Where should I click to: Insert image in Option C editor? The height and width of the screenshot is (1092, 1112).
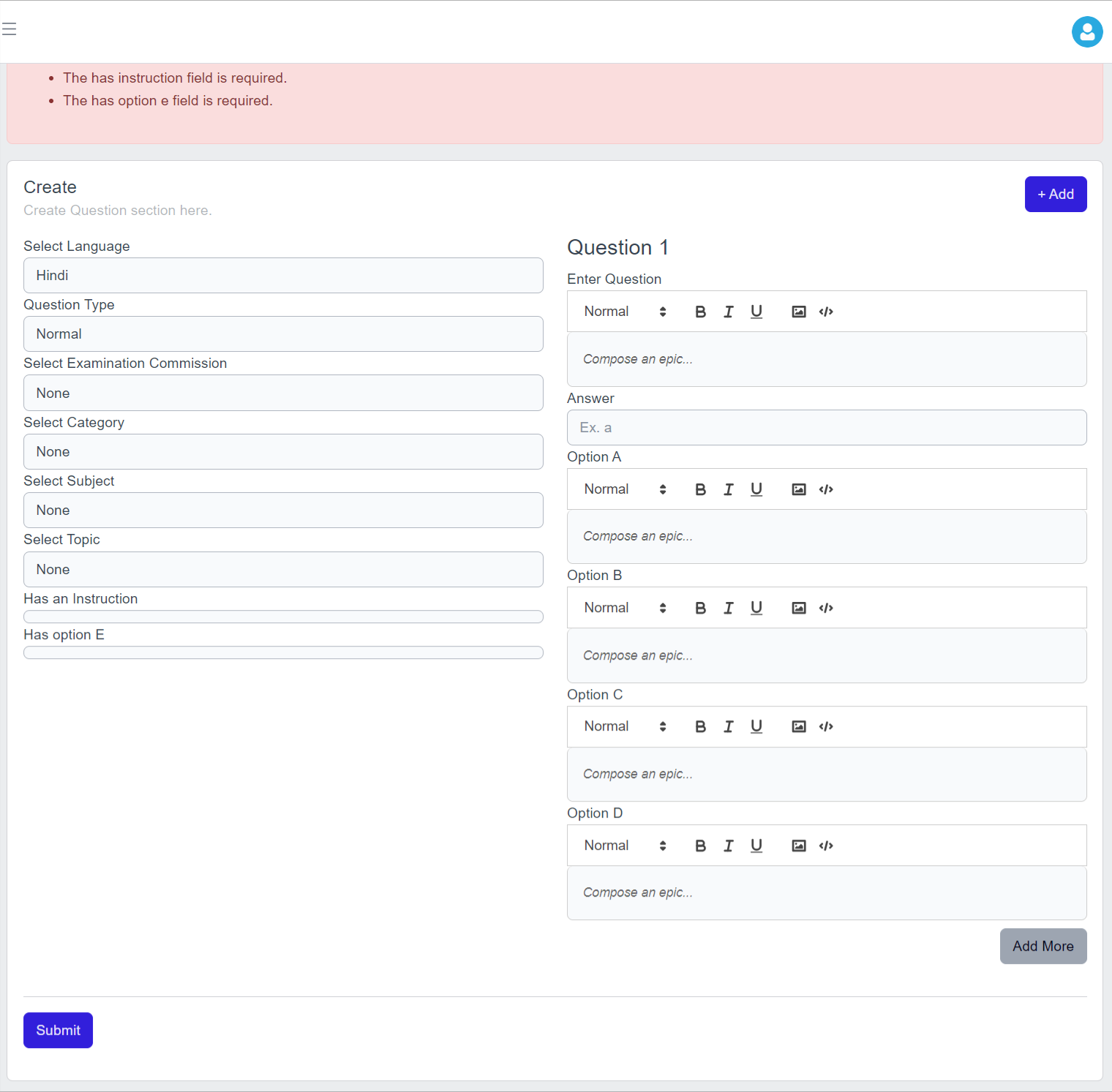[798, 727]
